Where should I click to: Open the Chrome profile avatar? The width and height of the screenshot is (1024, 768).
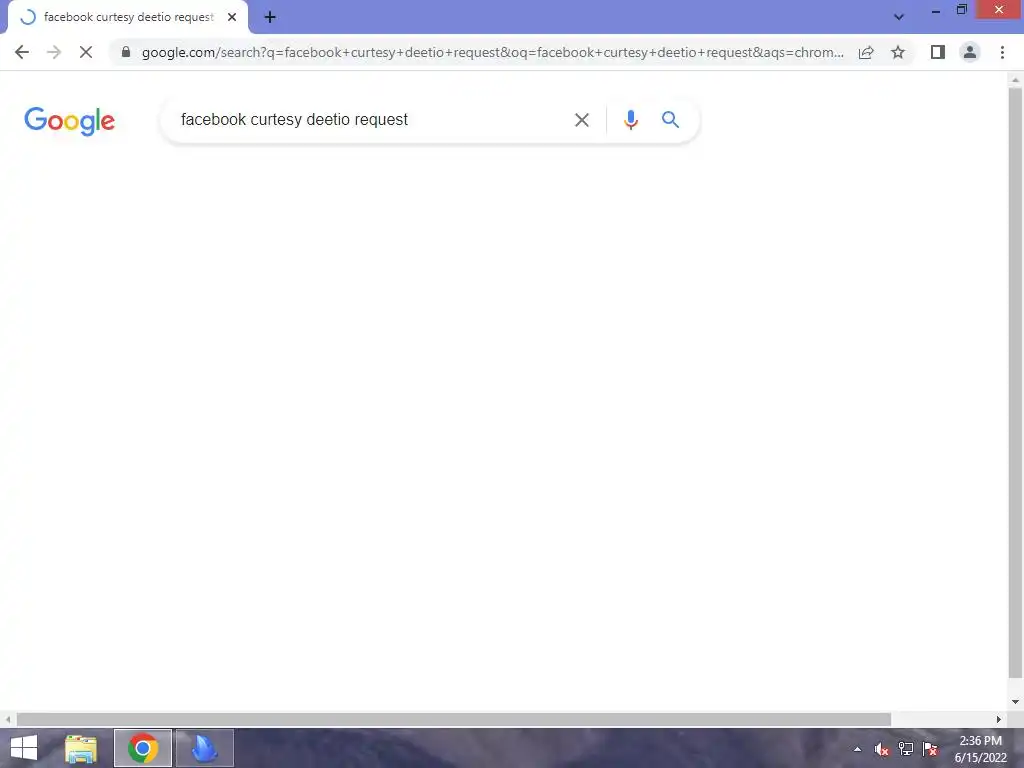tap(970, 52)
